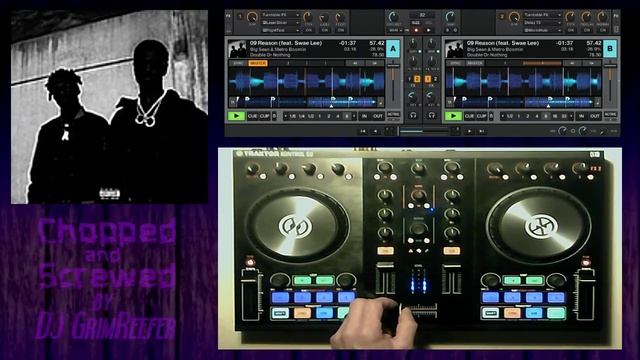Show larger loop sizes on Deck A
640x360 pixels.
click(x=354, y=116)
